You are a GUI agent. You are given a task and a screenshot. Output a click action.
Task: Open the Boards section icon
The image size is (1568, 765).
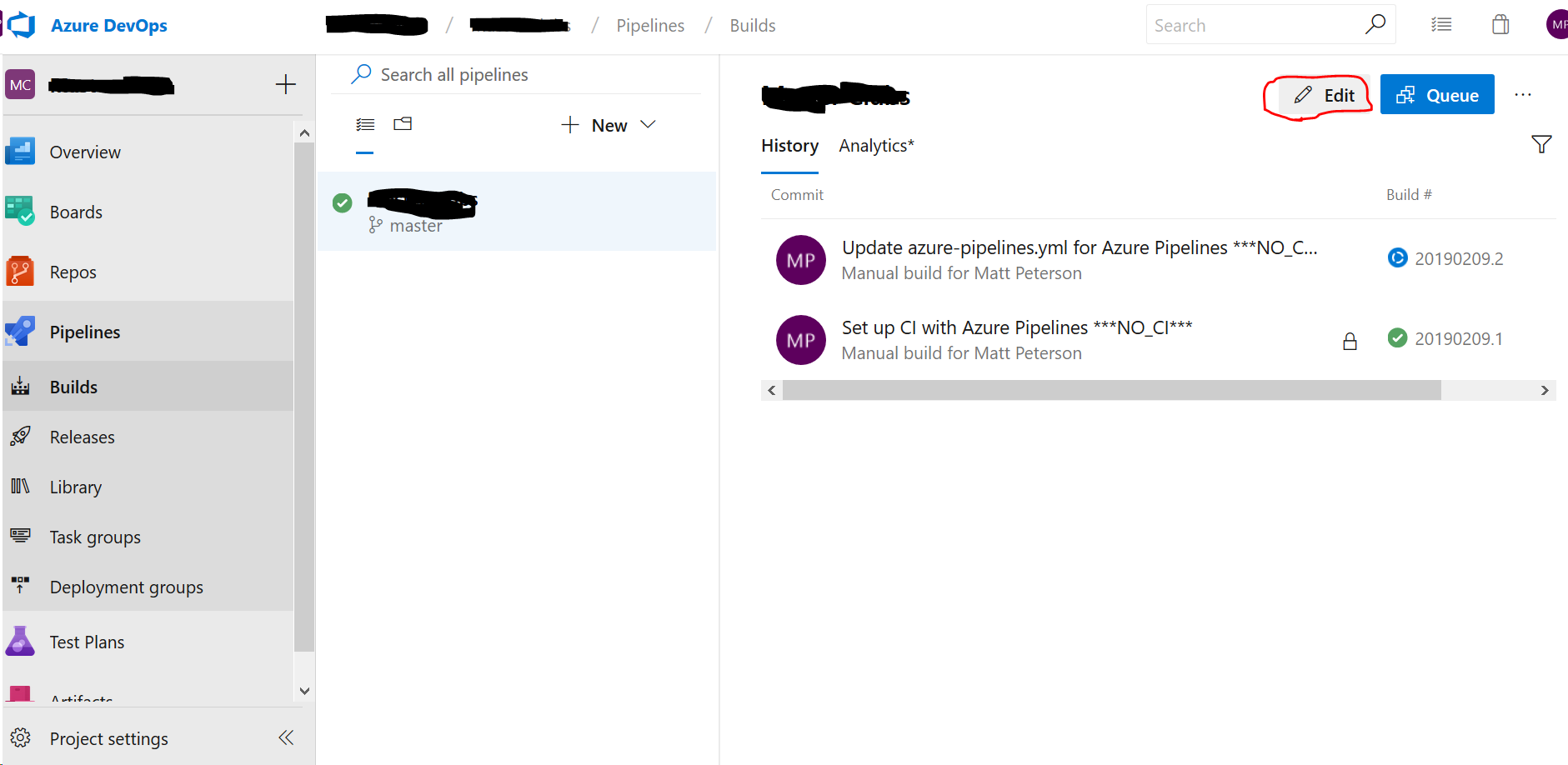point(20,212)
